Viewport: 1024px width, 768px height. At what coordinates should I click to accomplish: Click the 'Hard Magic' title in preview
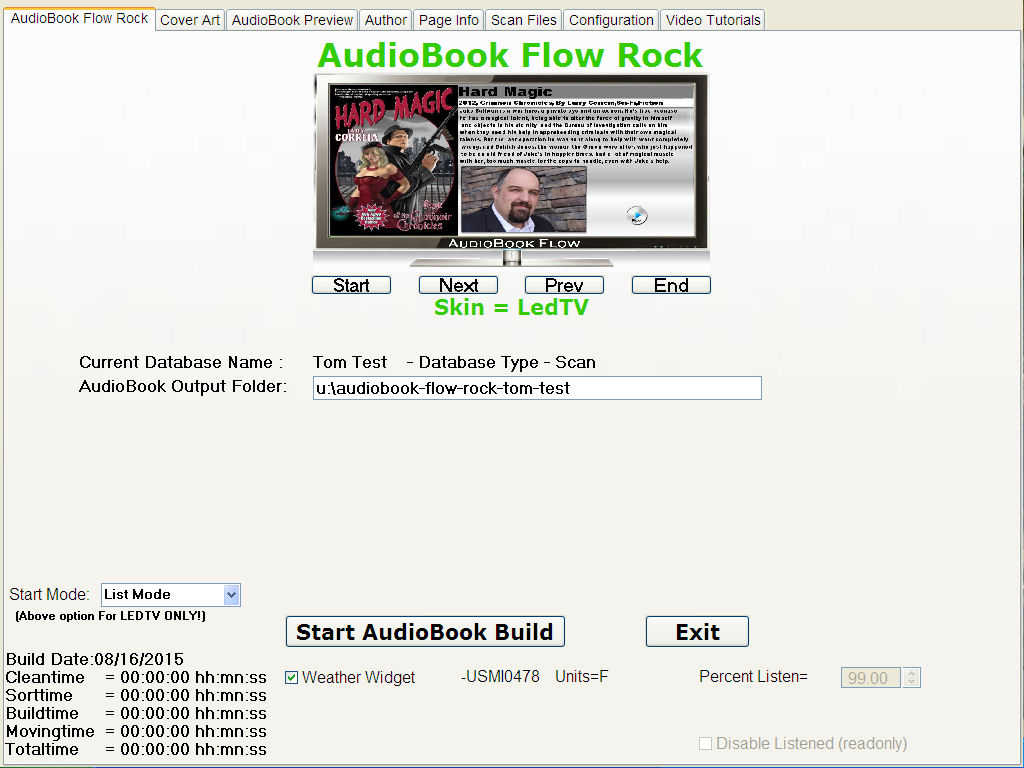tap(505, 91)
